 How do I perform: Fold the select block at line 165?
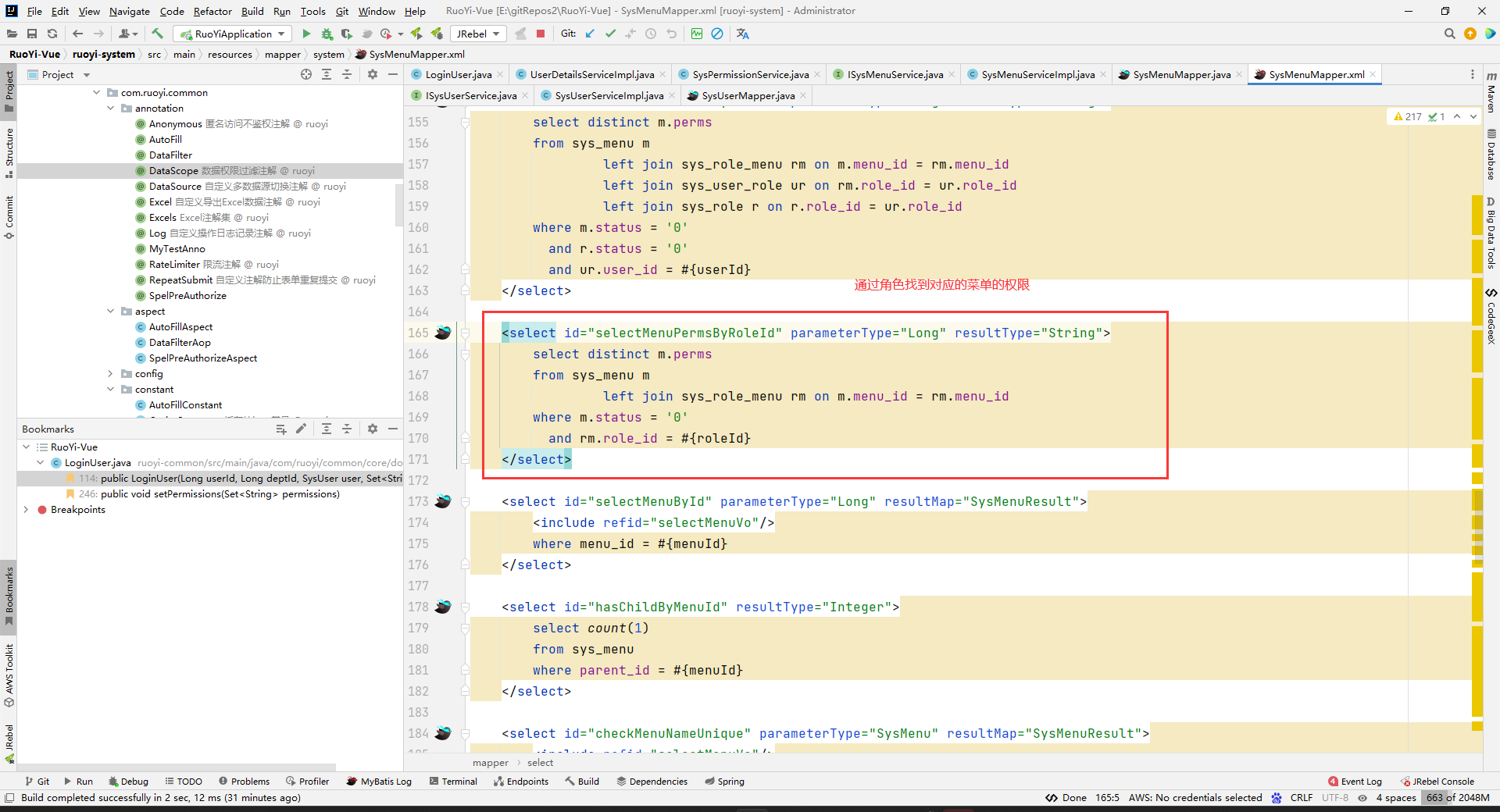(x=465, y=333)
